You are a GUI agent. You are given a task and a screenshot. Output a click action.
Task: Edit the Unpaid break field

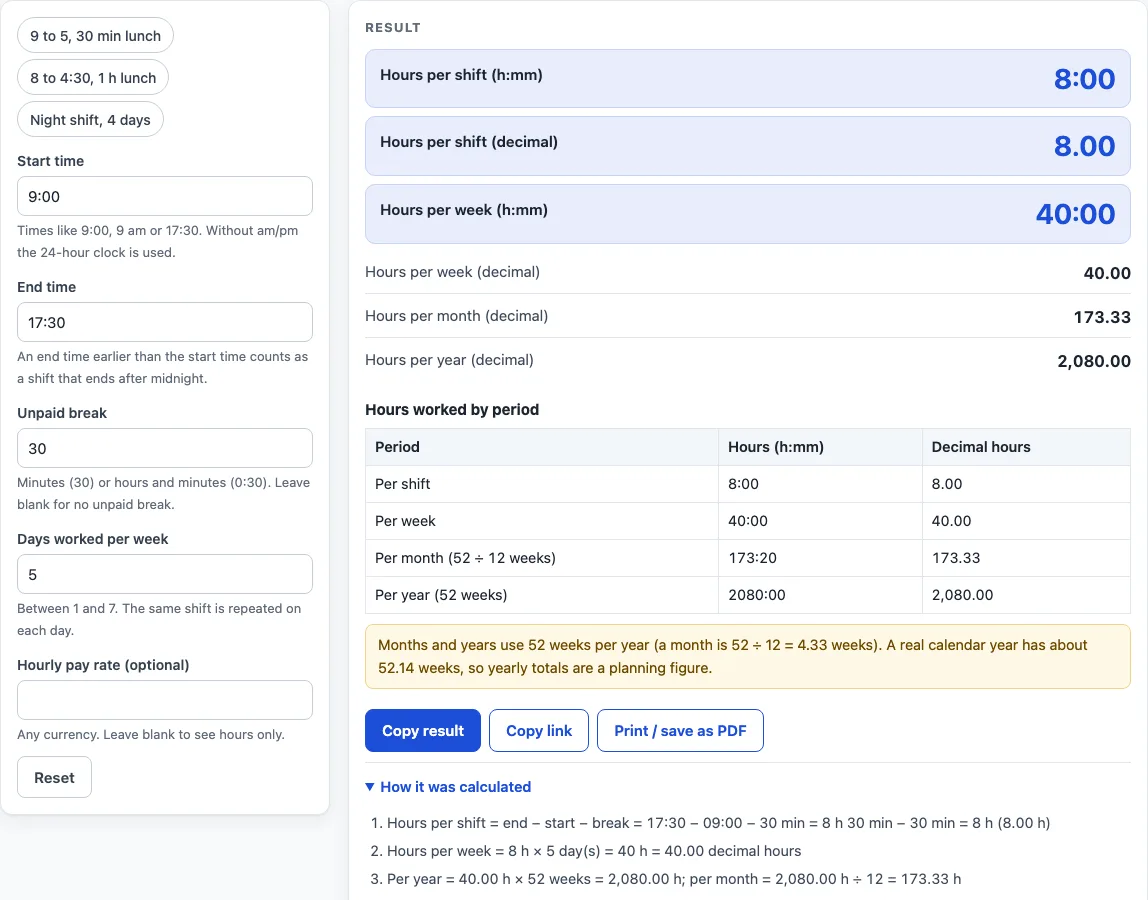tap(165, 448)
